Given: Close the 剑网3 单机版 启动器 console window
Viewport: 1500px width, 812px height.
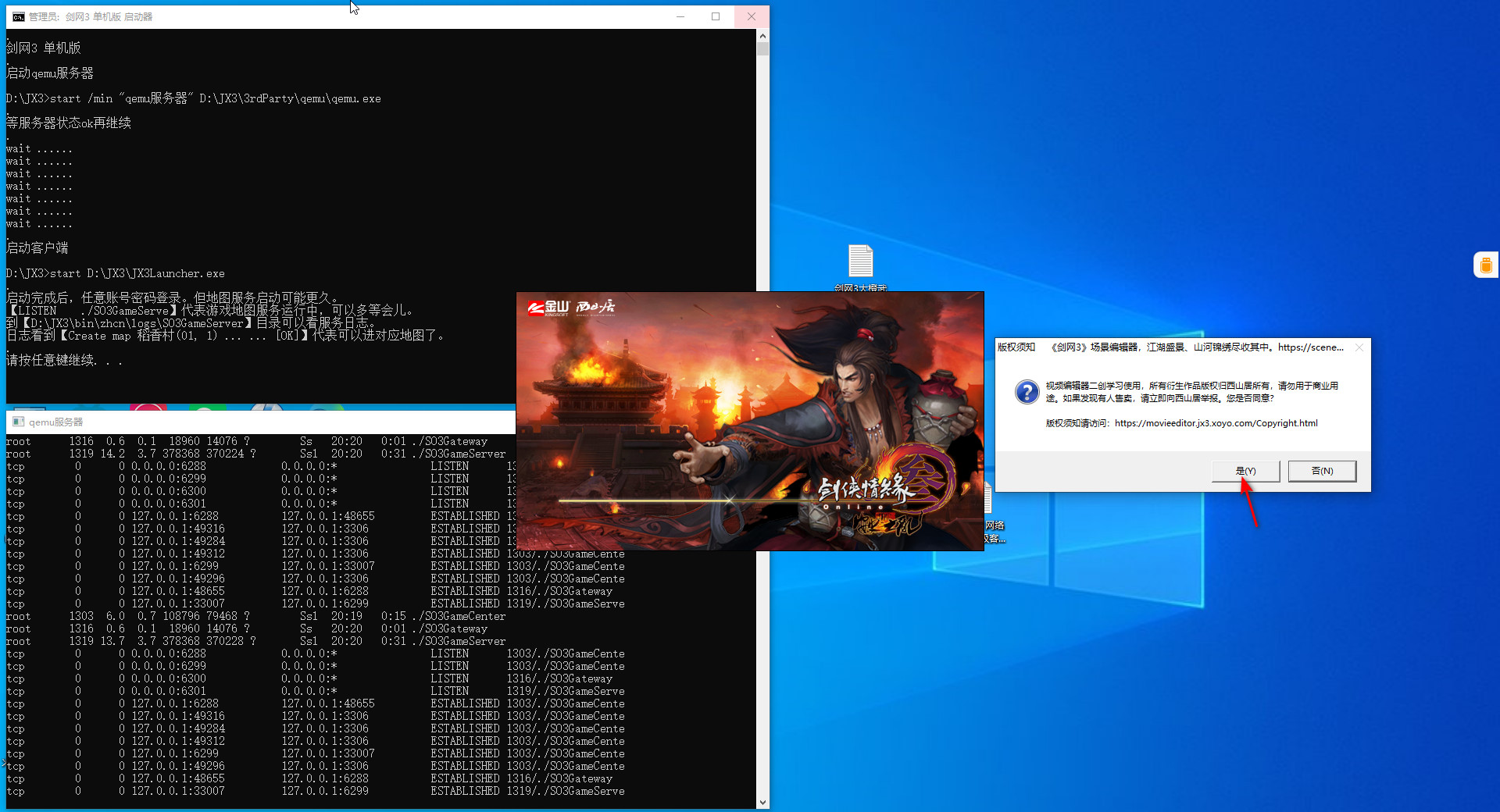Looking at the screenshot, I should (752, 16).
